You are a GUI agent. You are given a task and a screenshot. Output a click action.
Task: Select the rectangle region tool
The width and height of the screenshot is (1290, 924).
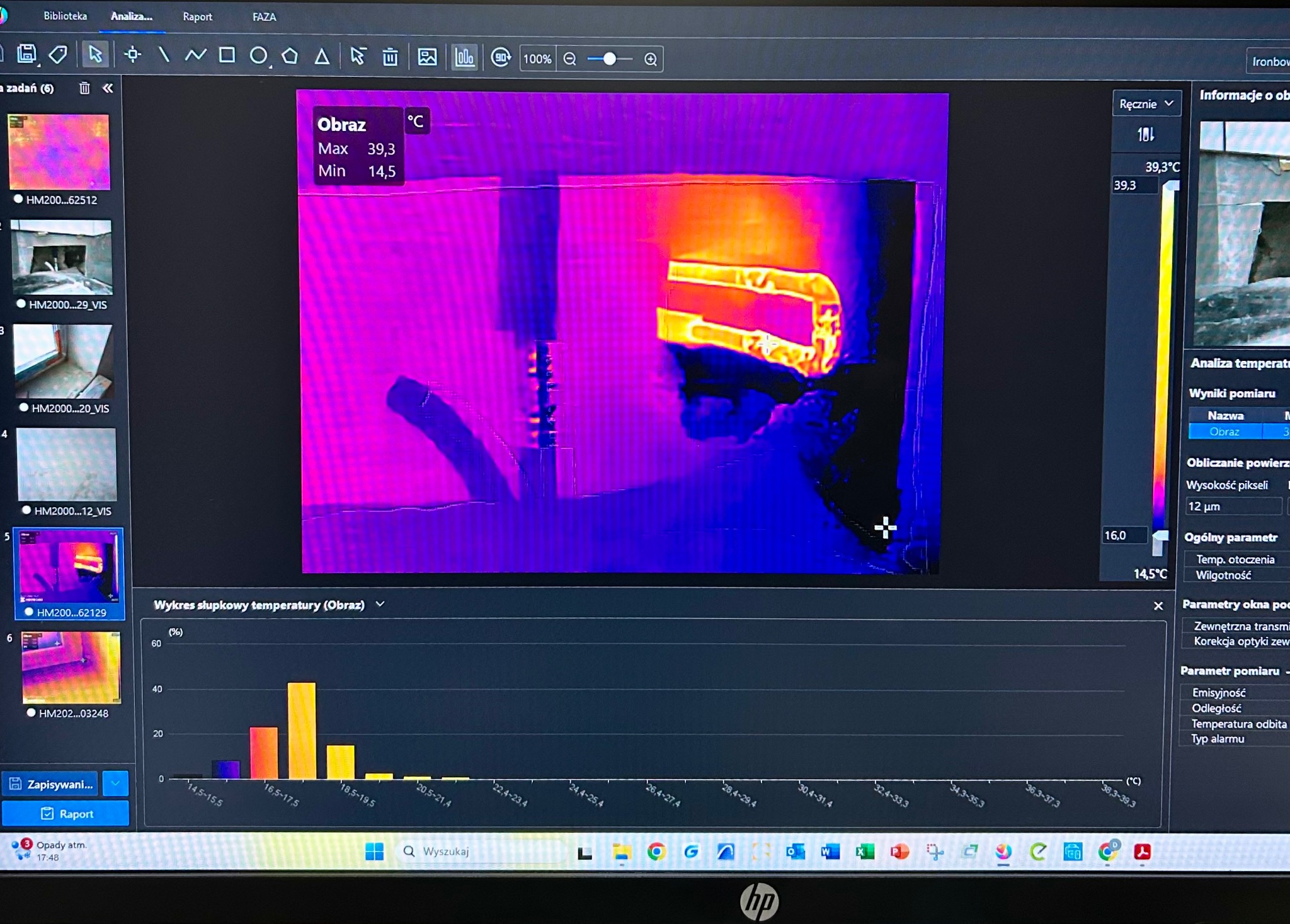point(227,55)
